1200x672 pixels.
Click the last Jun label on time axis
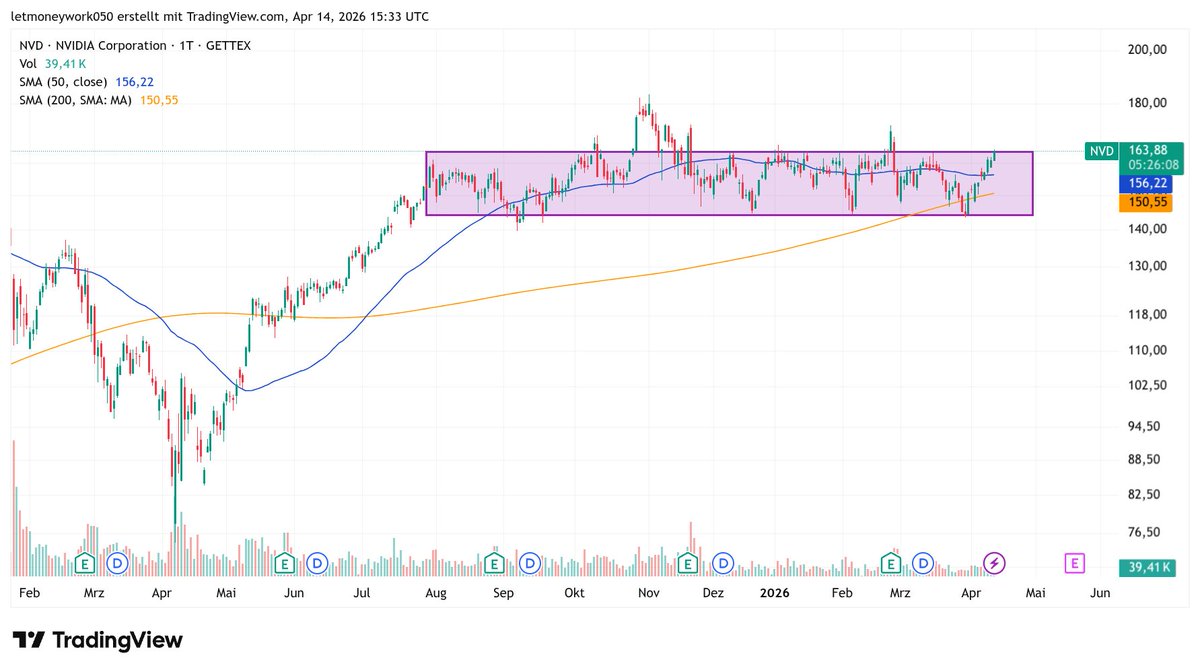1100,593
